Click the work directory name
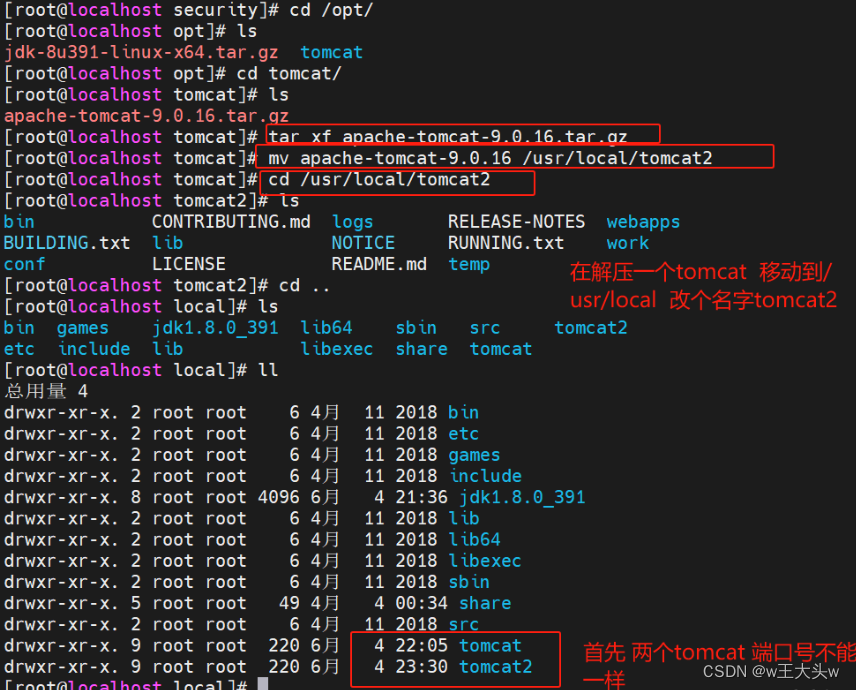The image size is (856, 690). coord(627,243)
